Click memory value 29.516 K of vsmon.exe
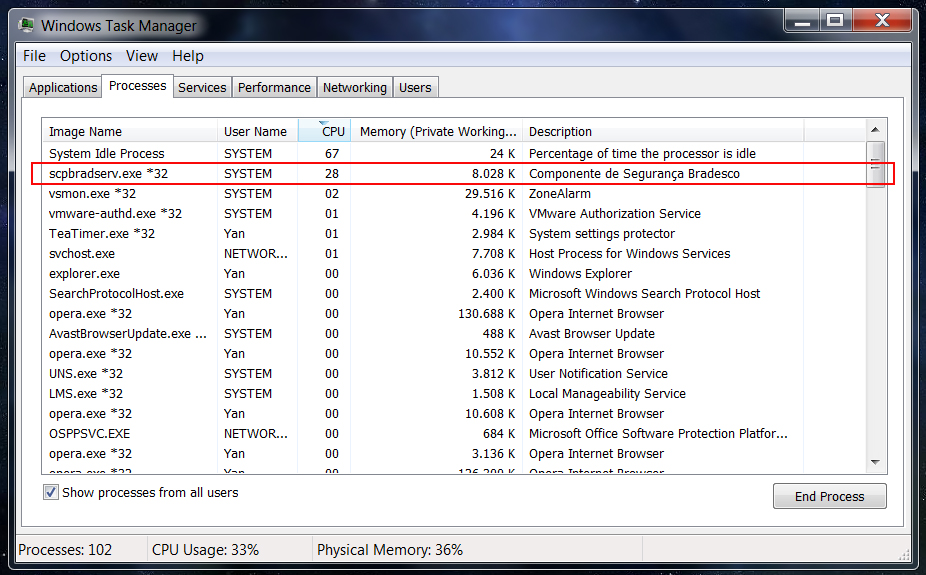The width and height of the screenshot is (926, 575). pyautogui.click(x=490, y=194)
